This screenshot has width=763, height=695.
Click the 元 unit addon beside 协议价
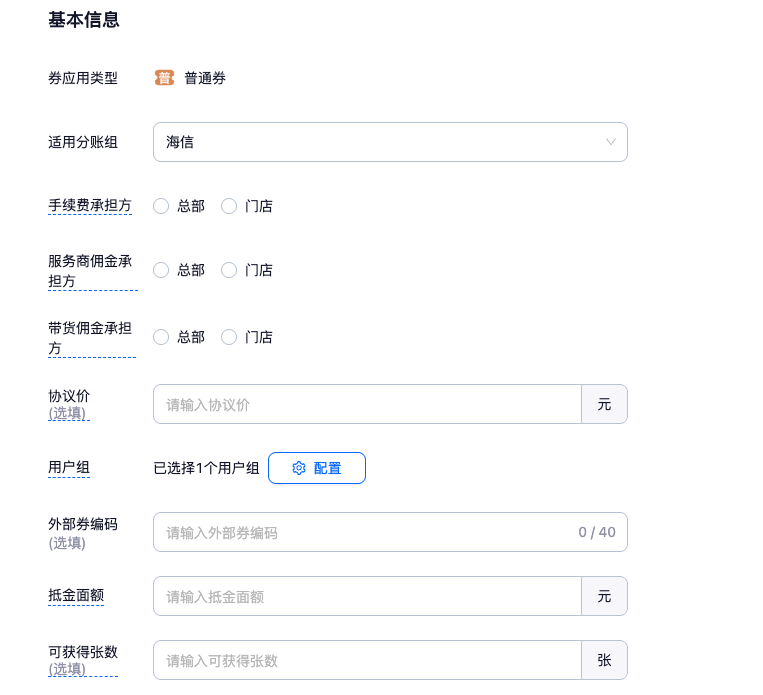tap(604, 404)
